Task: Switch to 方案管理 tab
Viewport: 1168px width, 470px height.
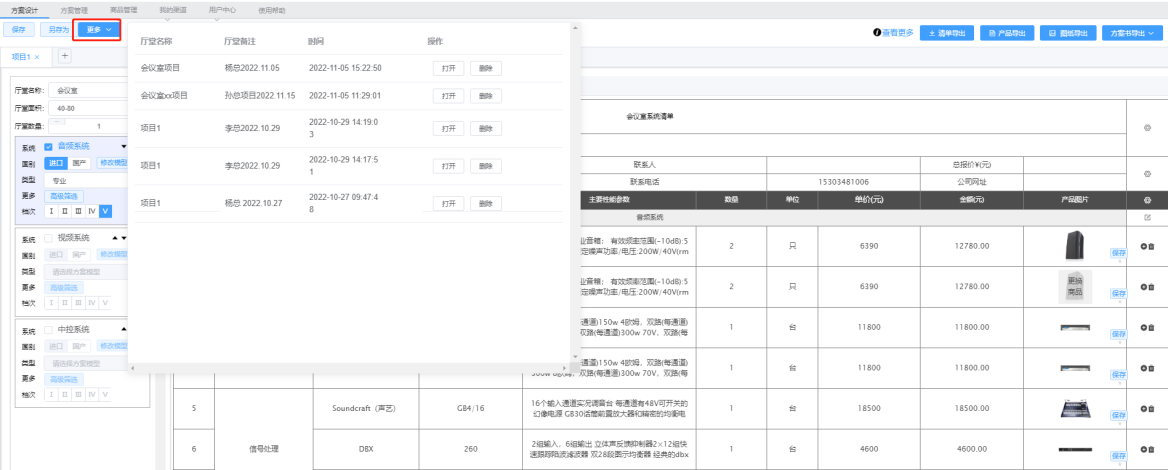Action: [74, 10]
